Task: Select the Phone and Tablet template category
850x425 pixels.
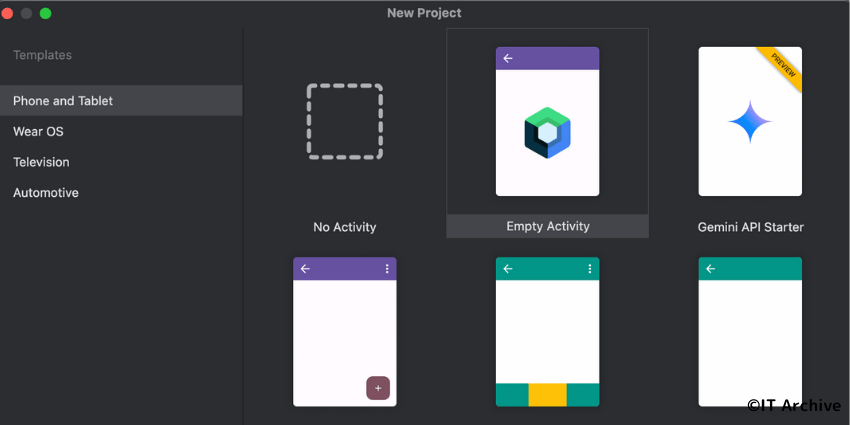Action: [x=121, y=100]
